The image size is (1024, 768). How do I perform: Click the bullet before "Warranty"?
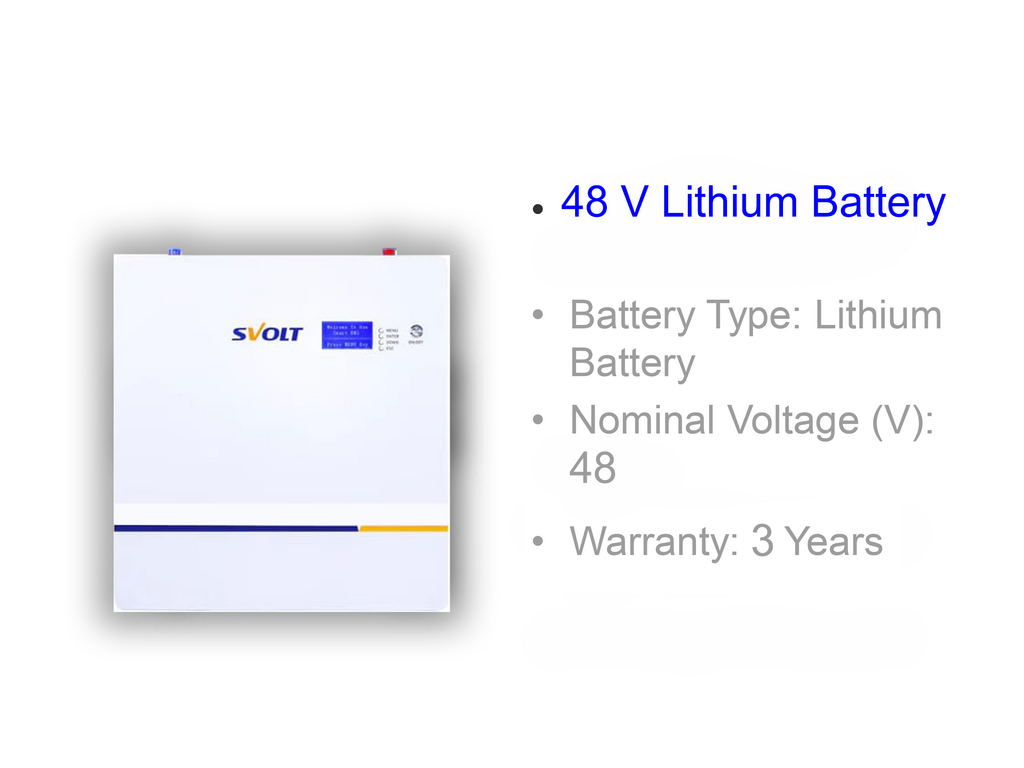pyautogui.click(x=538, y=542)
